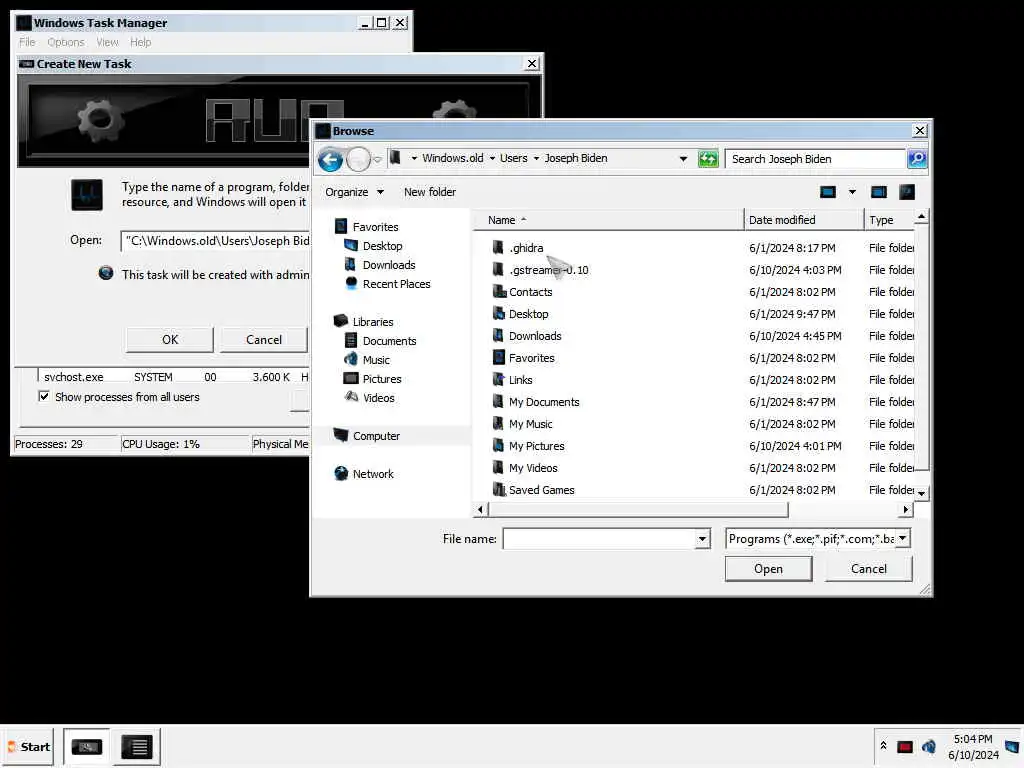
Task: Click the Recent Places icon in sidebar
Action: pyautogui.click(x=351, y=283)
